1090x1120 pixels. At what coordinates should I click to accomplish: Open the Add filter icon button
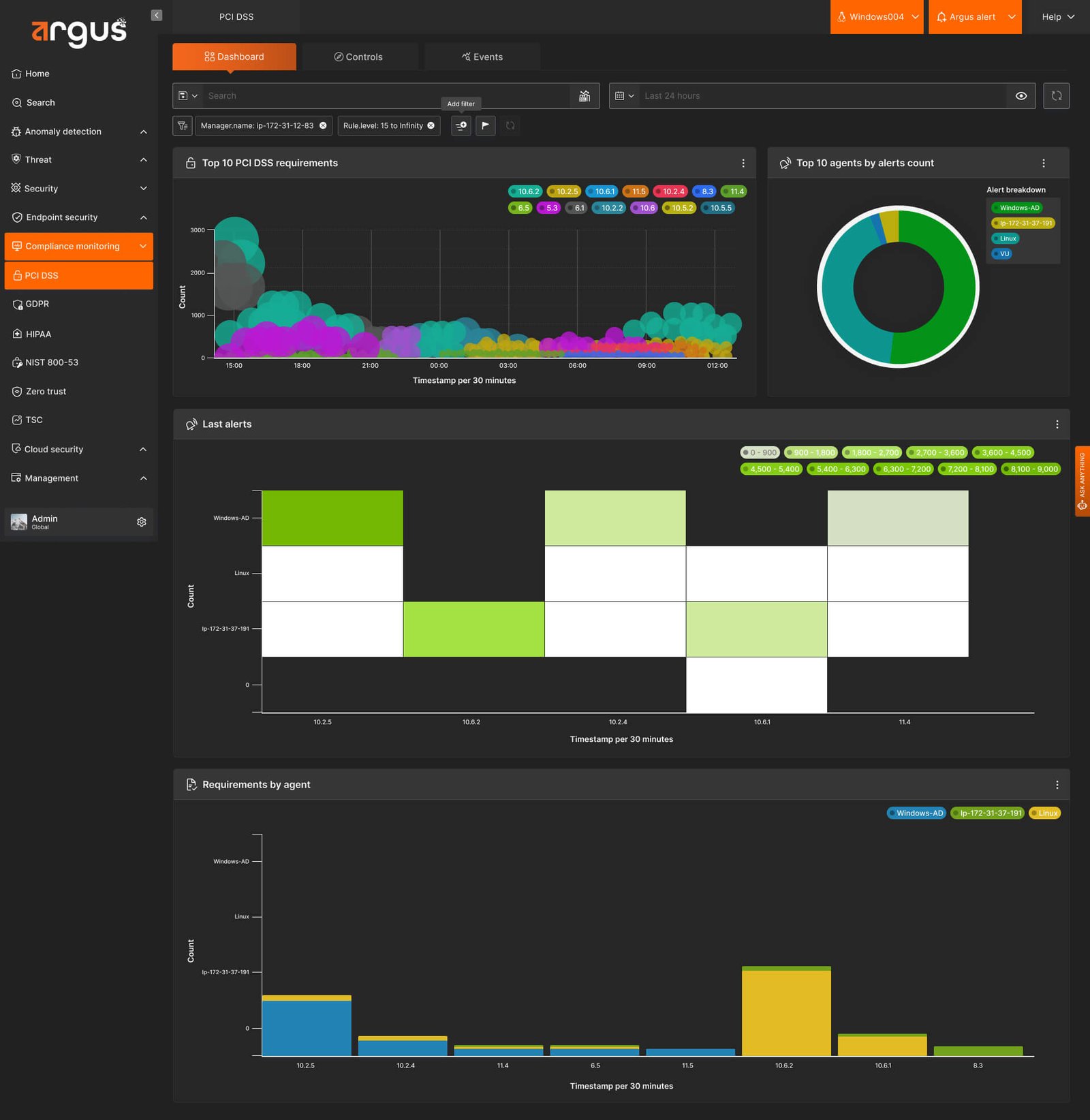(461, 125)
